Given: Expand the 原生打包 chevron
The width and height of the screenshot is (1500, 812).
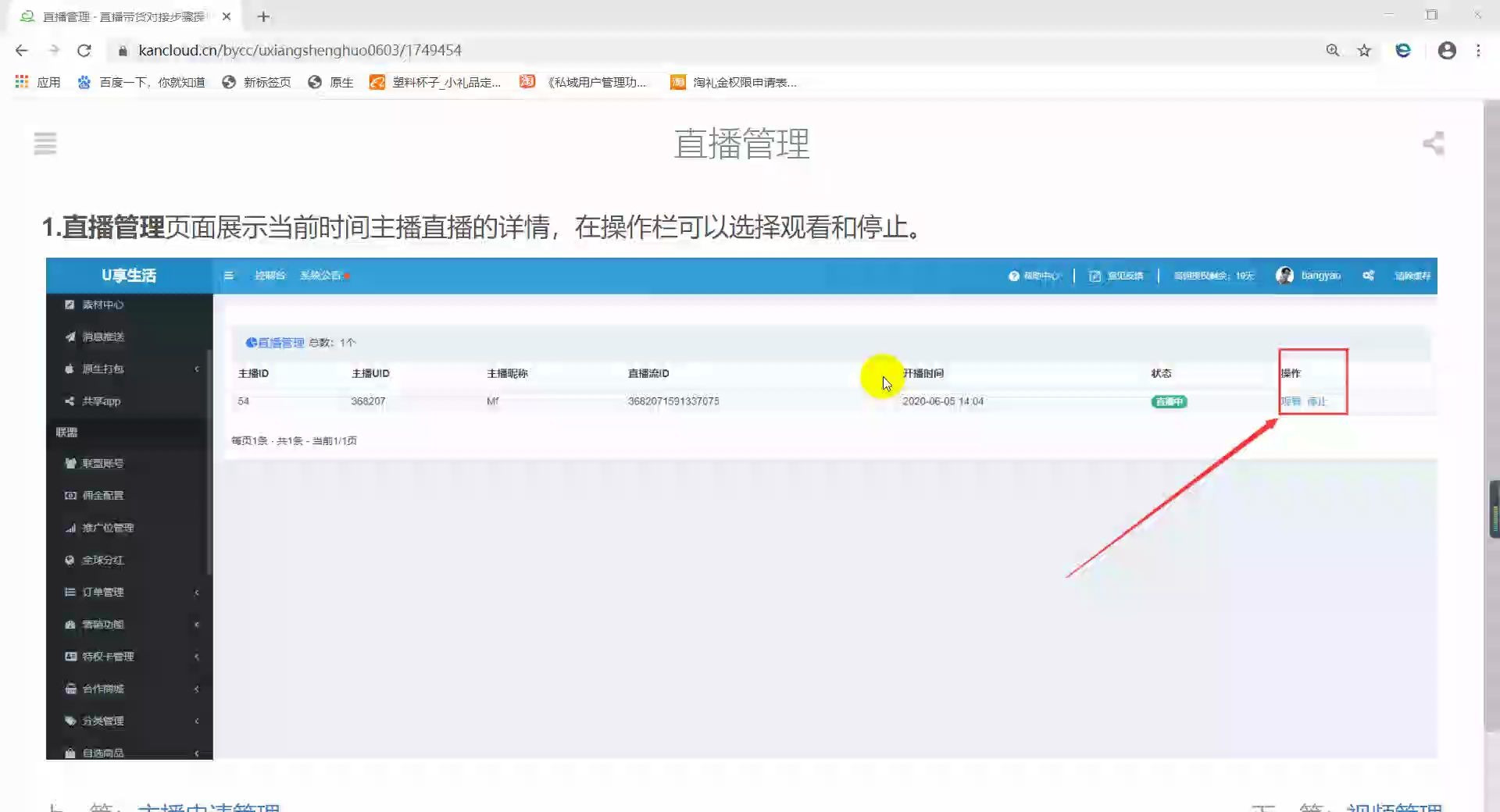Looking at the screenshot, I should (x=197, y=369).
